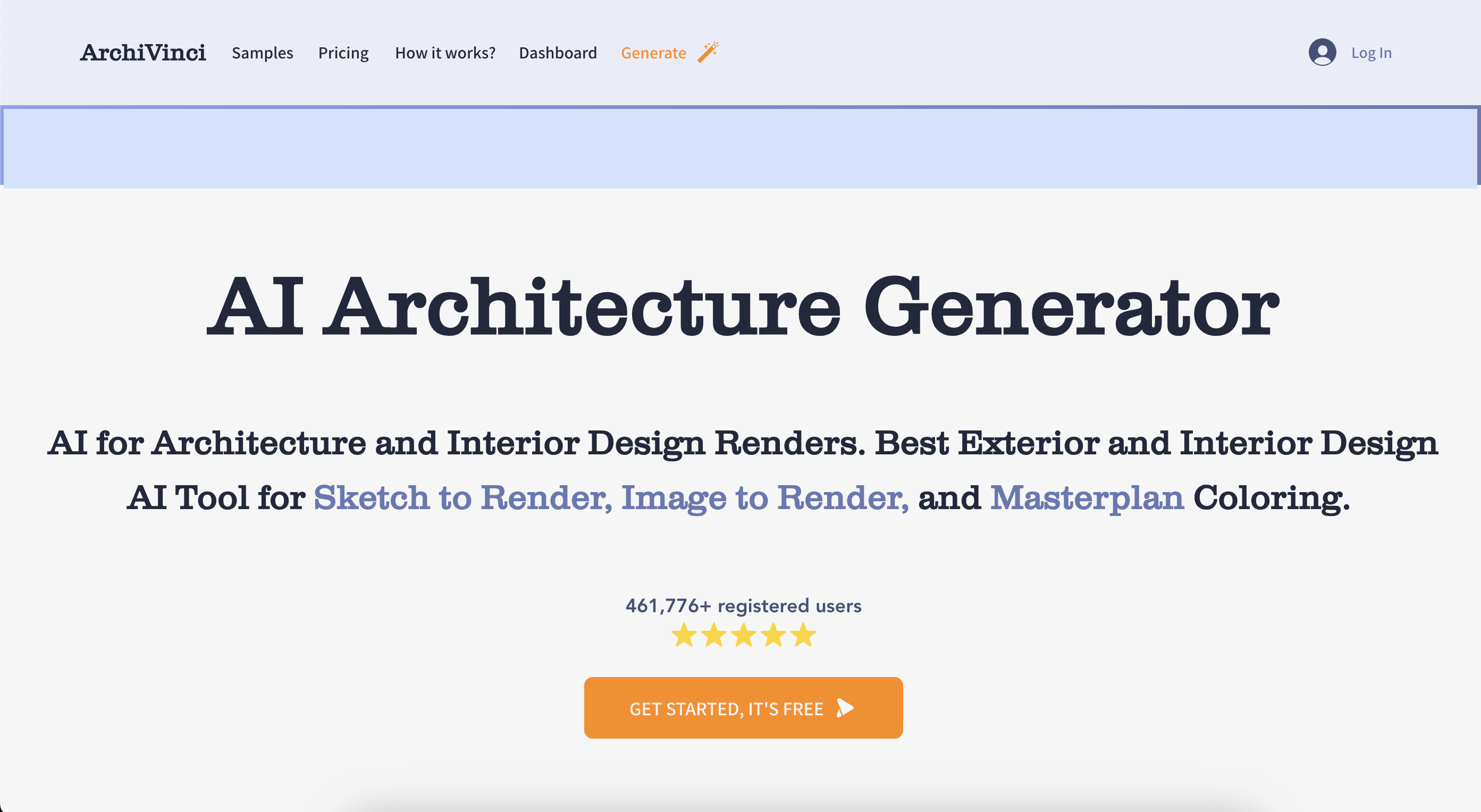1481x812 pixels.
Task: Open the Pricing page
Action: click(x=343, y=53)
